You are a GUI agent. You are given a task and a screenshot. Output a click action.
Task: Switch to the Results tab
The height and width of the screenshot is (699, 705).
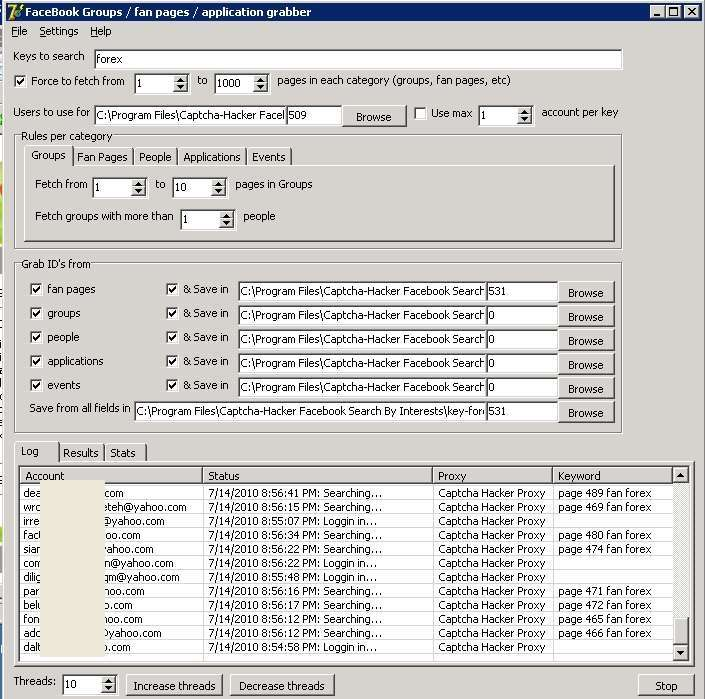click(x=81, y=453)
